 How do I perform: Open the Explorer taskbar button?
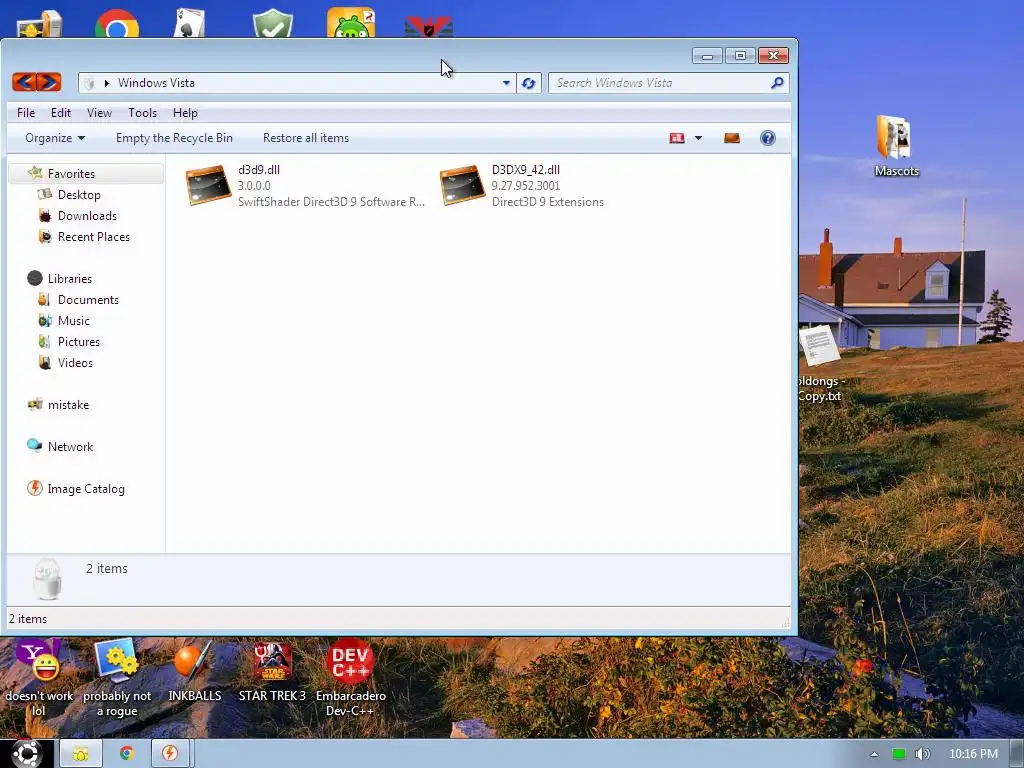click(81, 754)
